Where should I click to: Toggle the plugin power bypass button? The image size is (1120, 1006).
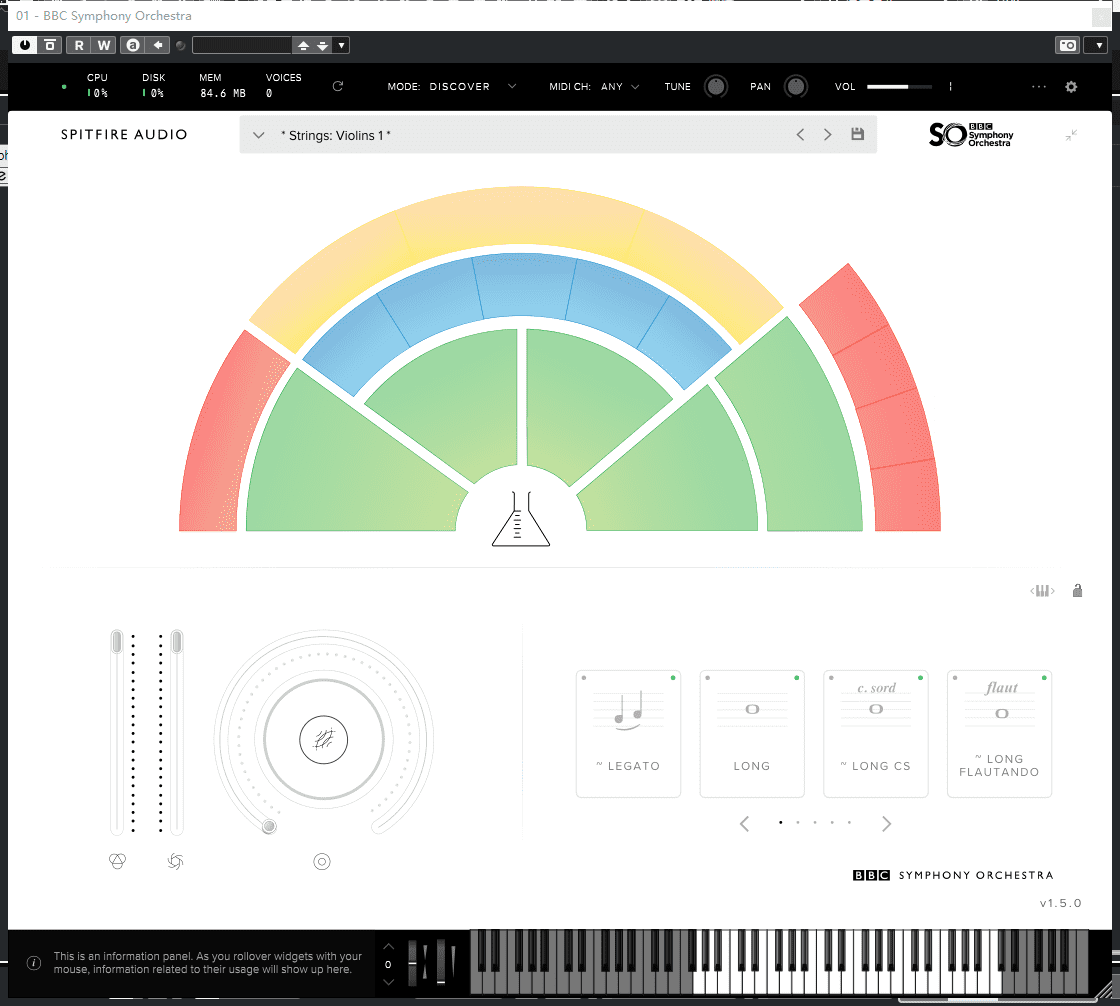pyautogui.click(x=24, y=45)
